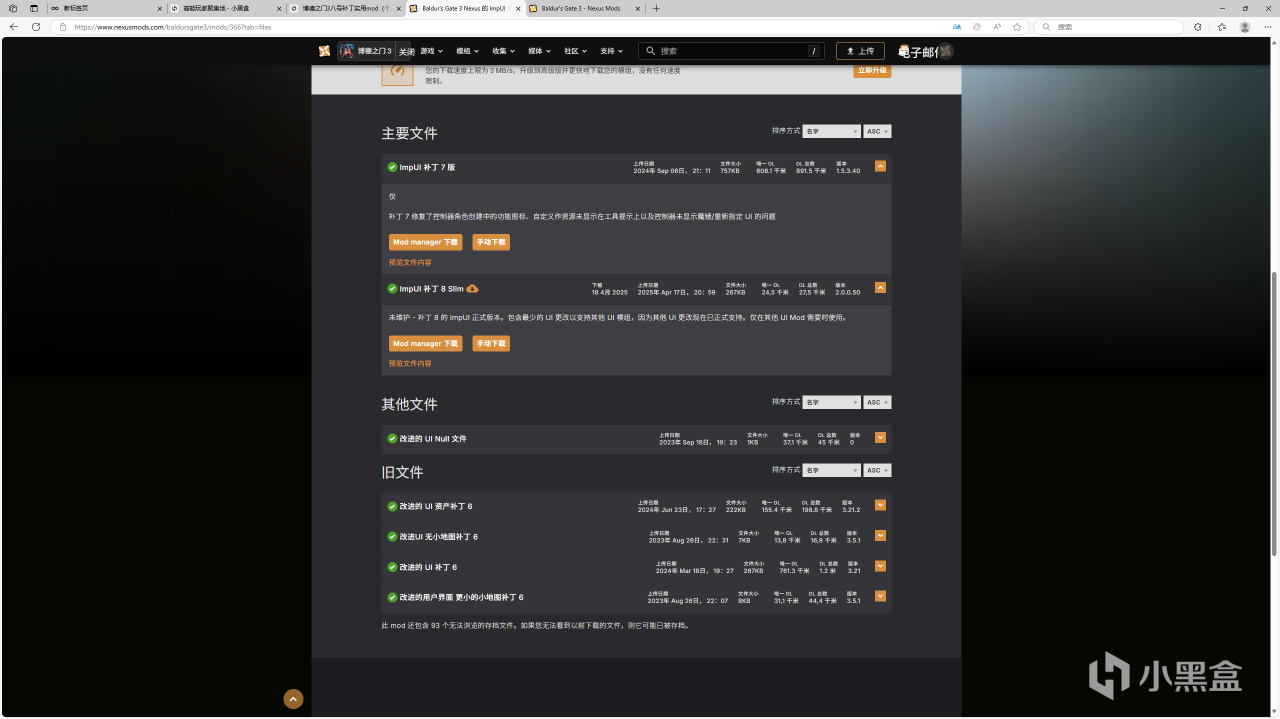Click green check icon of ImpUI 补丁 7 版
The image size is (1280, 719).
click(x=392, y=167)
